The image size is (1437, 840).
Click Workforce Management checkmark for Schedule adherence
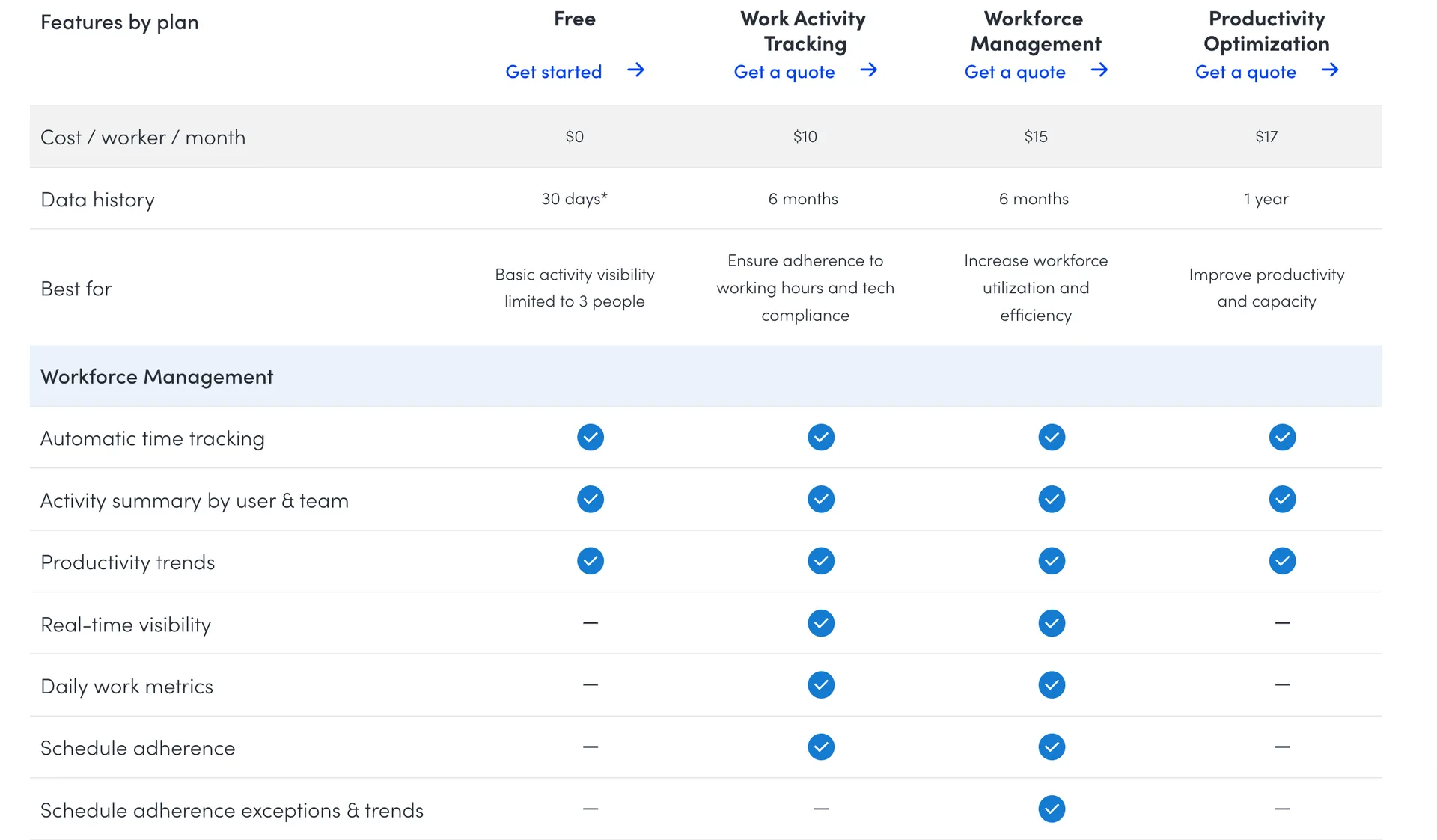pos(1052,747)
